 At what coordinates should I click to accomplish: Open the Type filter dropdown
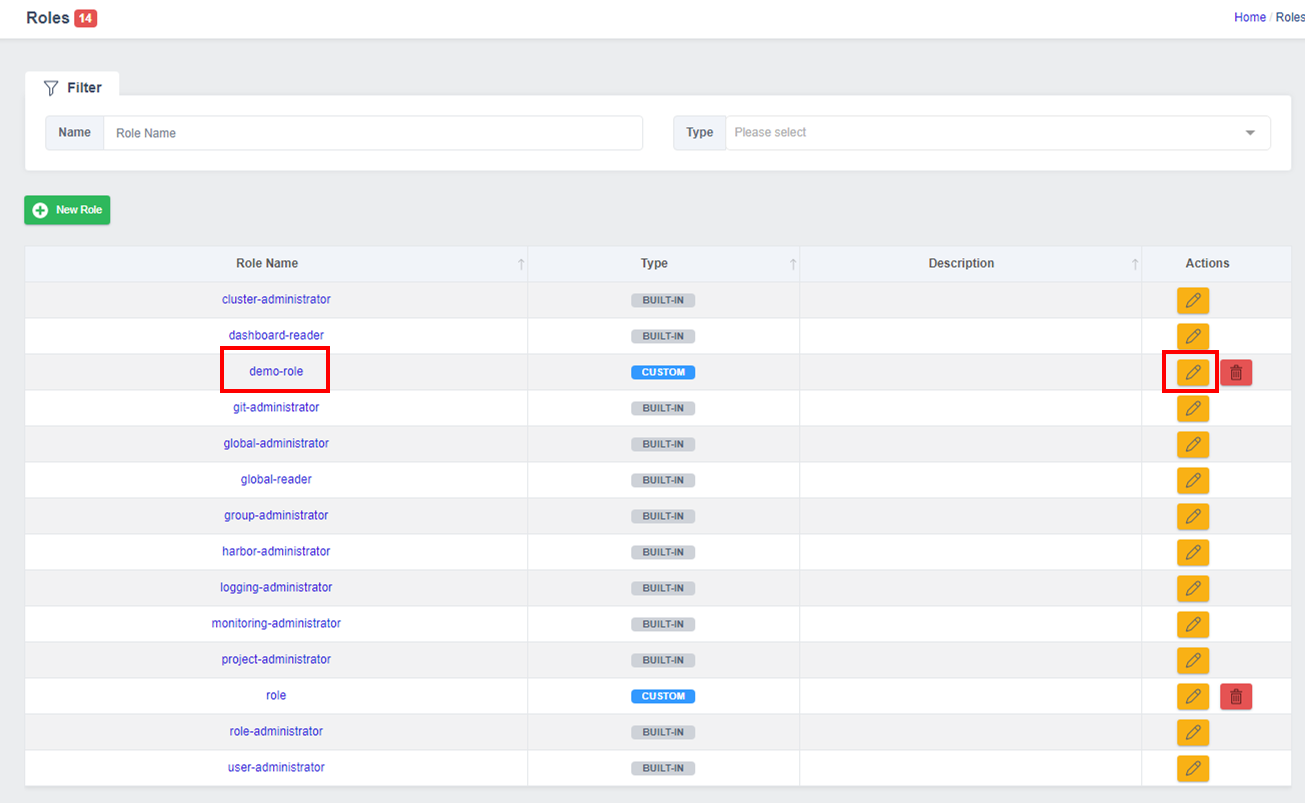(x=997, y=133)
